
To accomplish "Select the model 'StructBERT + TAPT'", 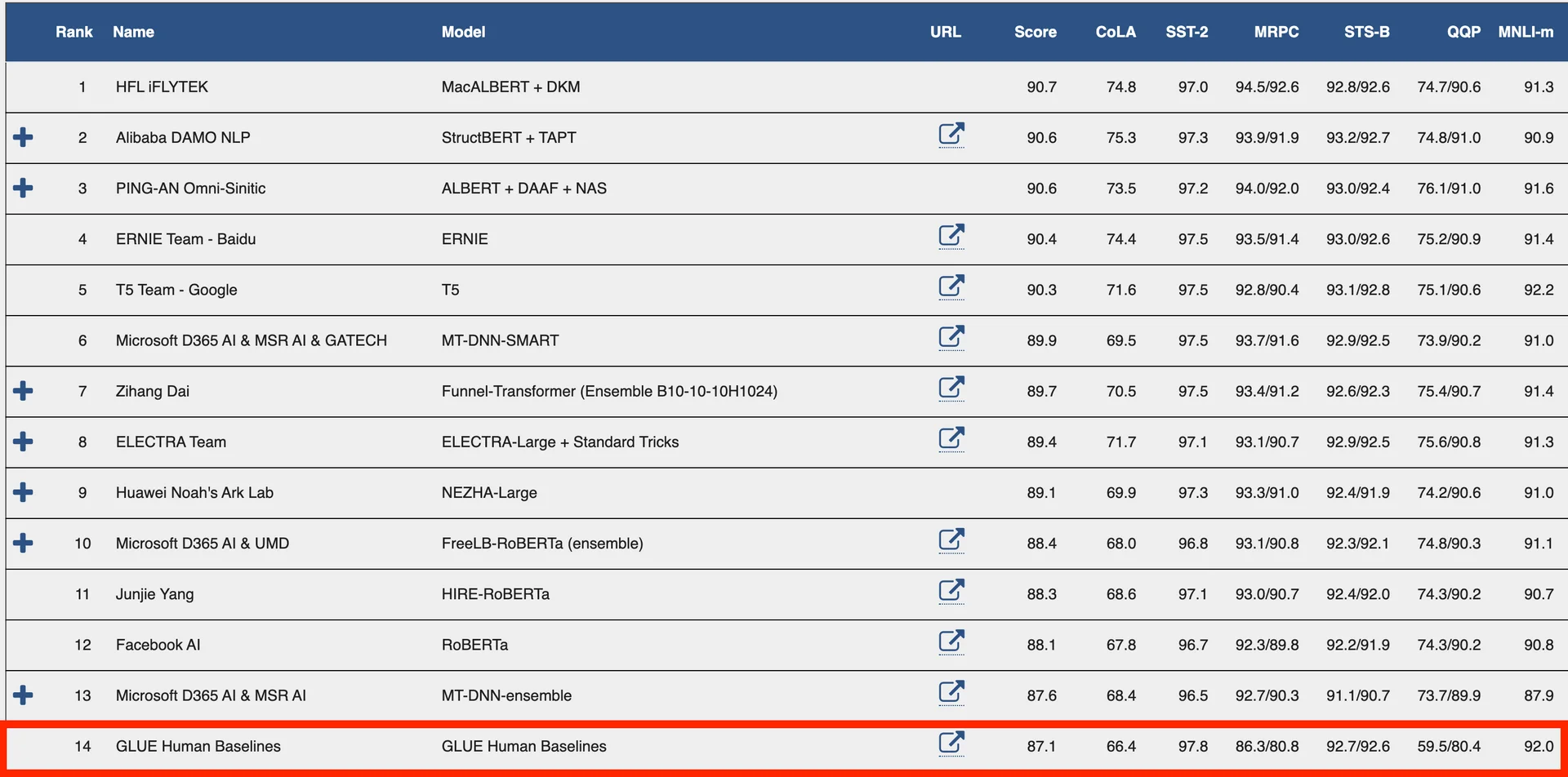I will [509, 137].
